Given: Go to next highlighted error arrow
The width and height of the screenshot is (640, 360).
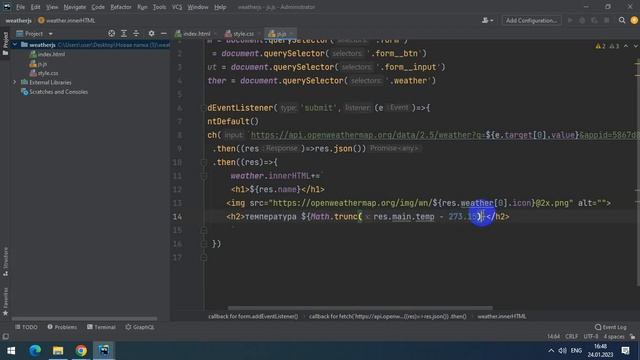Looking at the screenshot, I should coord(635,46).
